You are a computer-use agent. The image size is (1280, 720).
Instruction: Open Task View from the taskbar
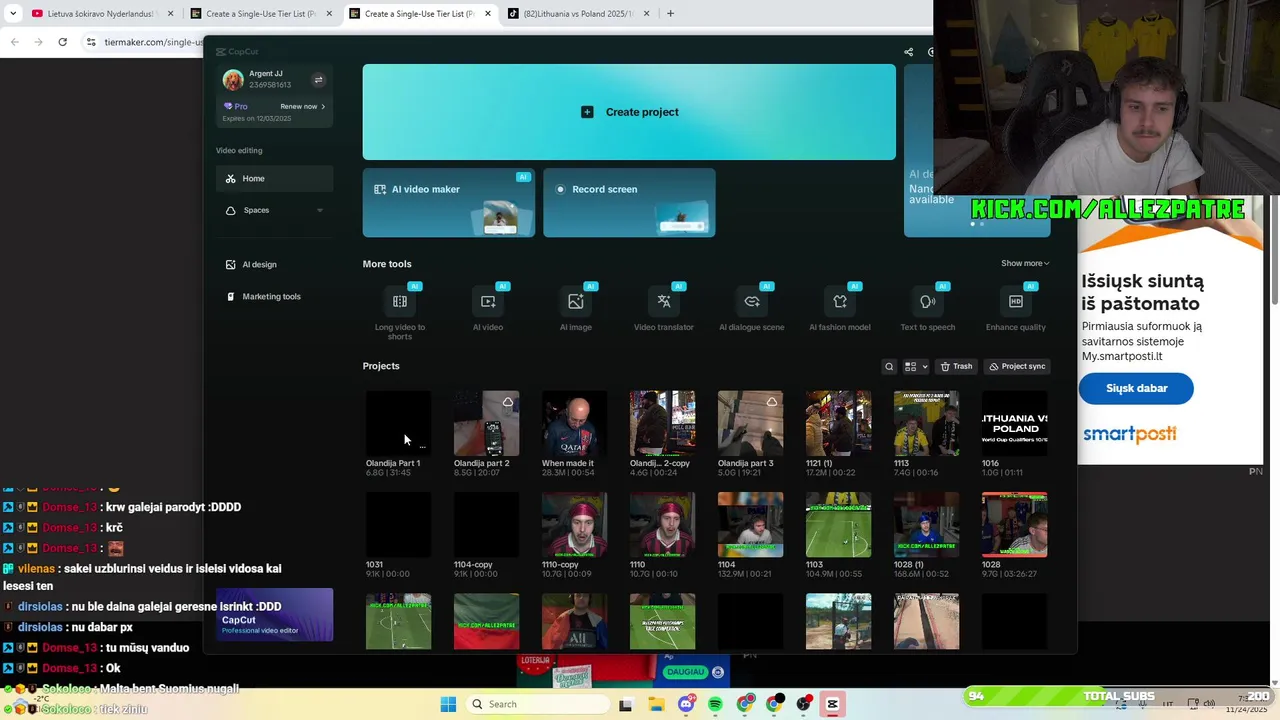[x=626, y=704]
